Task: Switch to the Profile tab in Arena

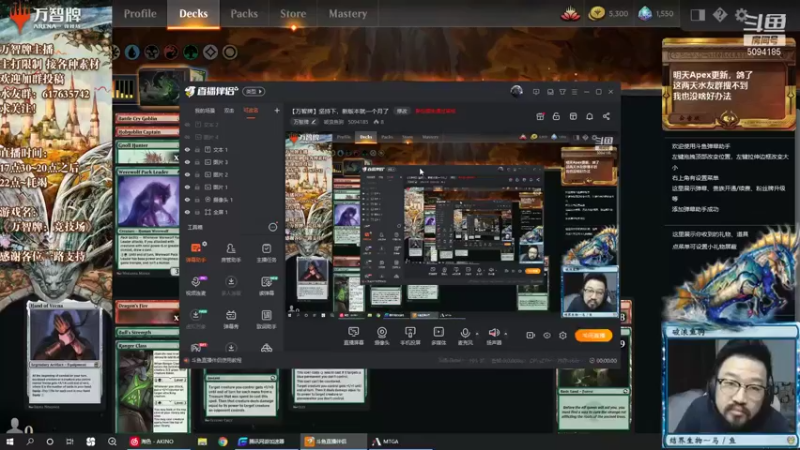Action: click(140, 13)
